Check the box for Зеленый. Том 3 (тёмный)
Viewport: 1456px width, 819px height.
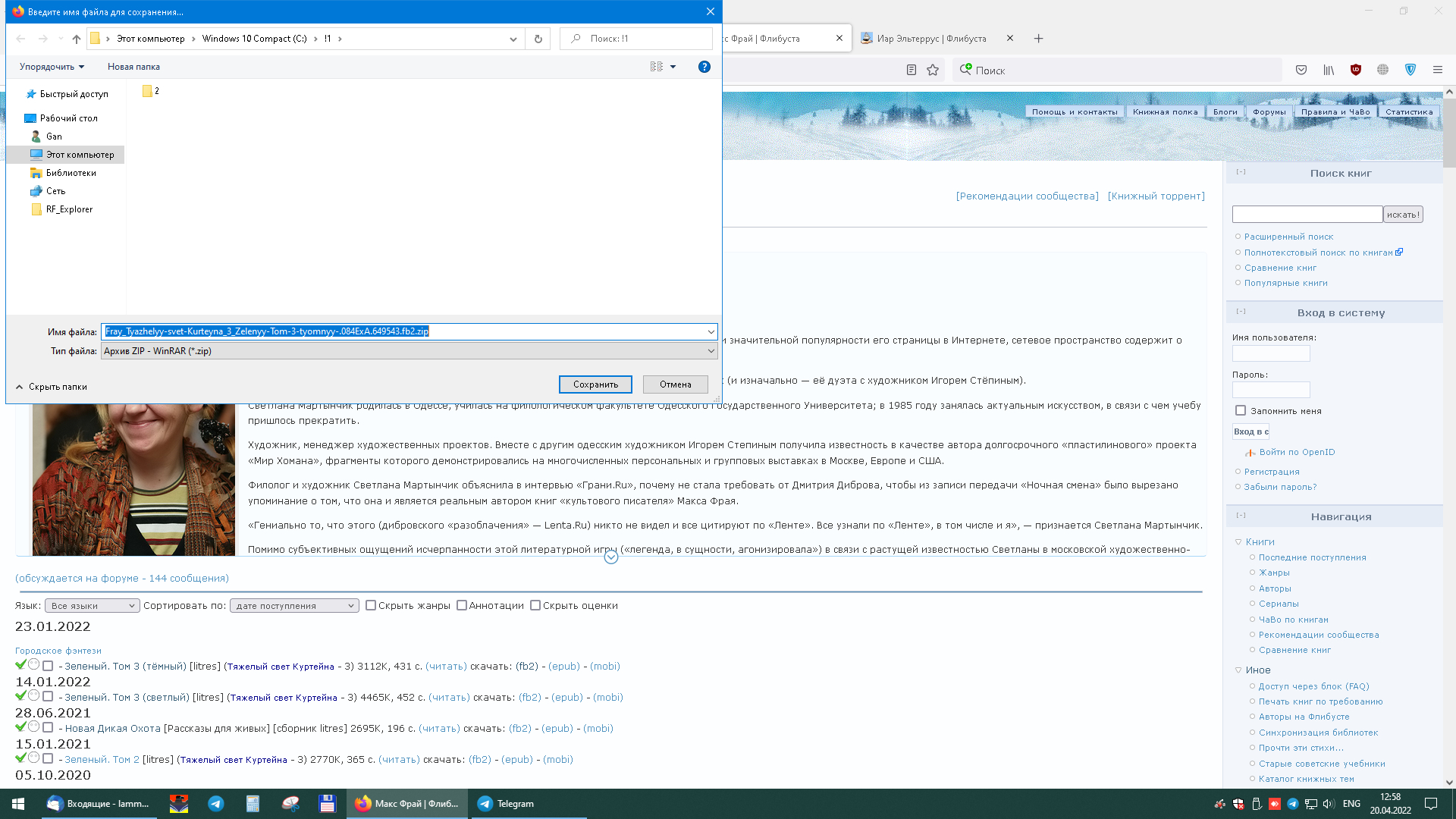(x=48, y=666)
